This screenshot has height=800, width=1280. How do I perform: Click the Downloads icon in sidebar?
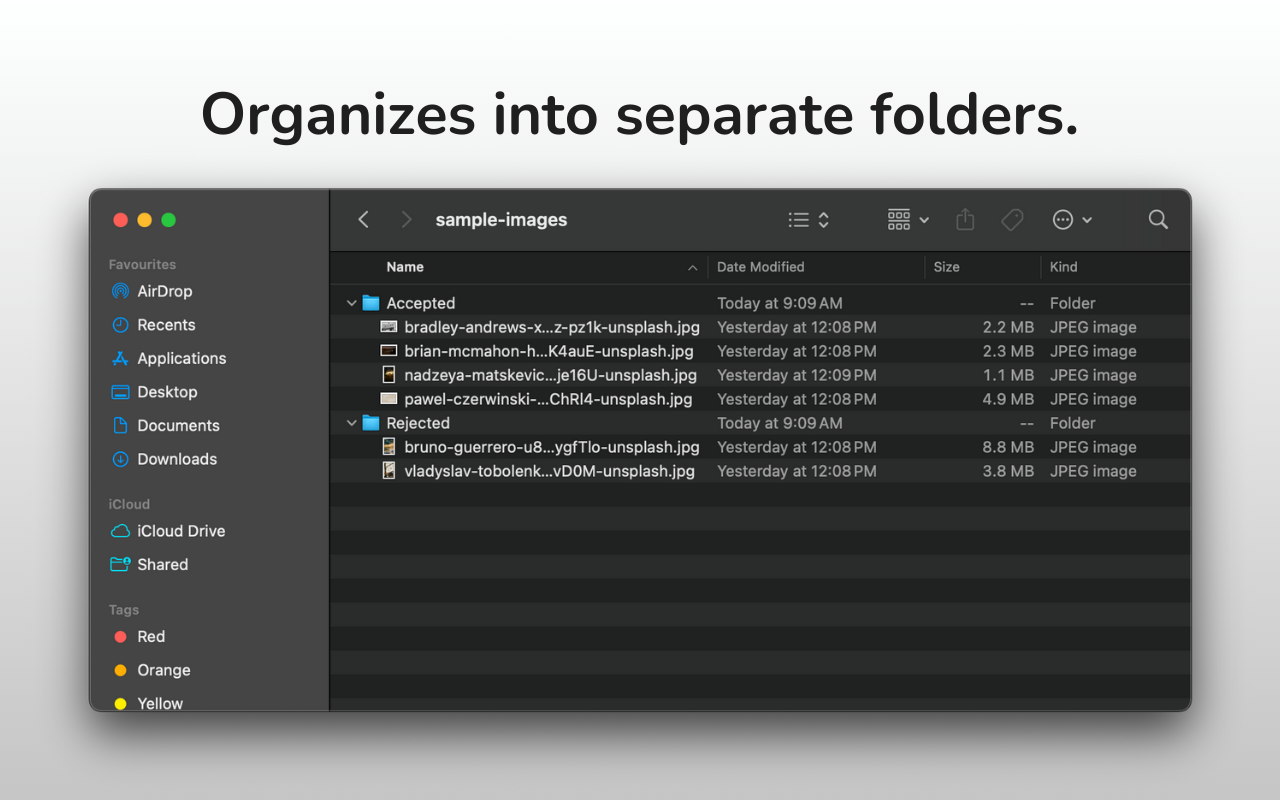click(x=120, y=459)
